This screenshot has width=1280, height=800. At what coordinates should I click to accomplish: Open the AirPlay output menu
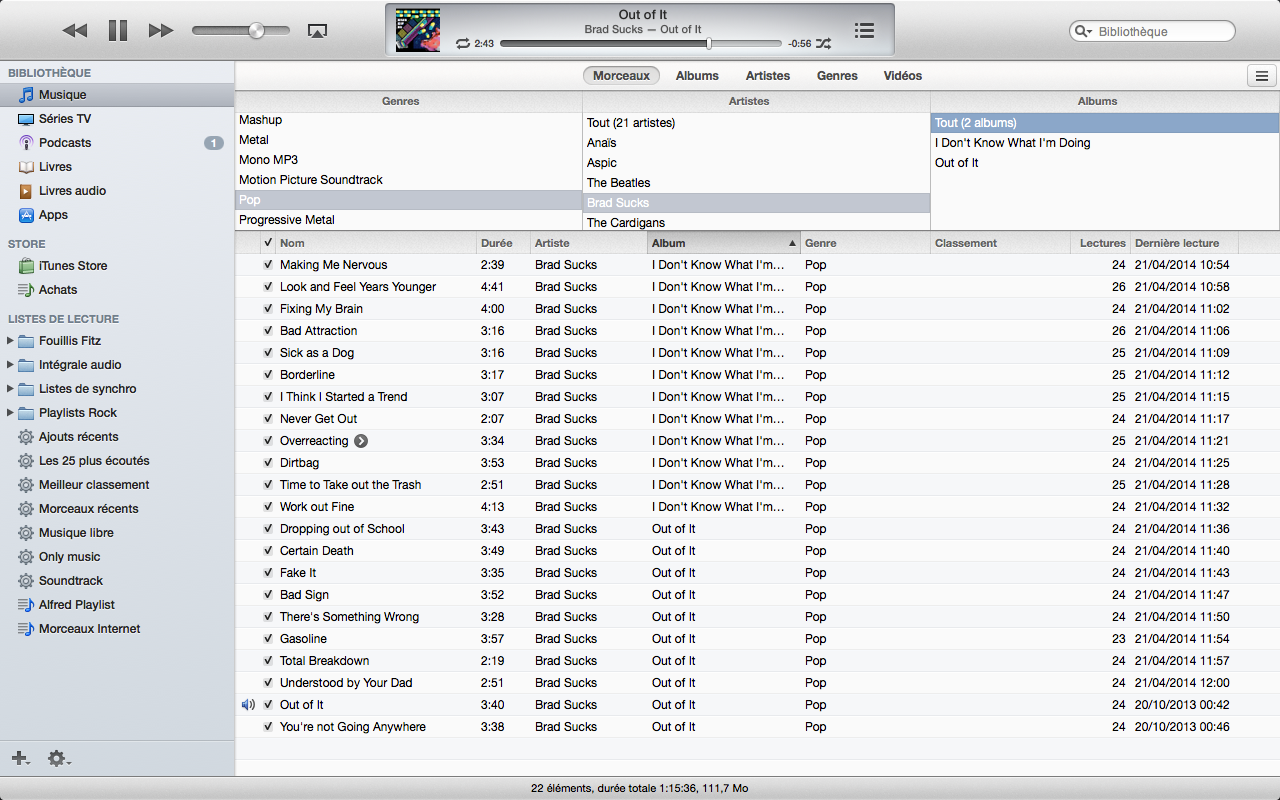click(x=317, y=31)
